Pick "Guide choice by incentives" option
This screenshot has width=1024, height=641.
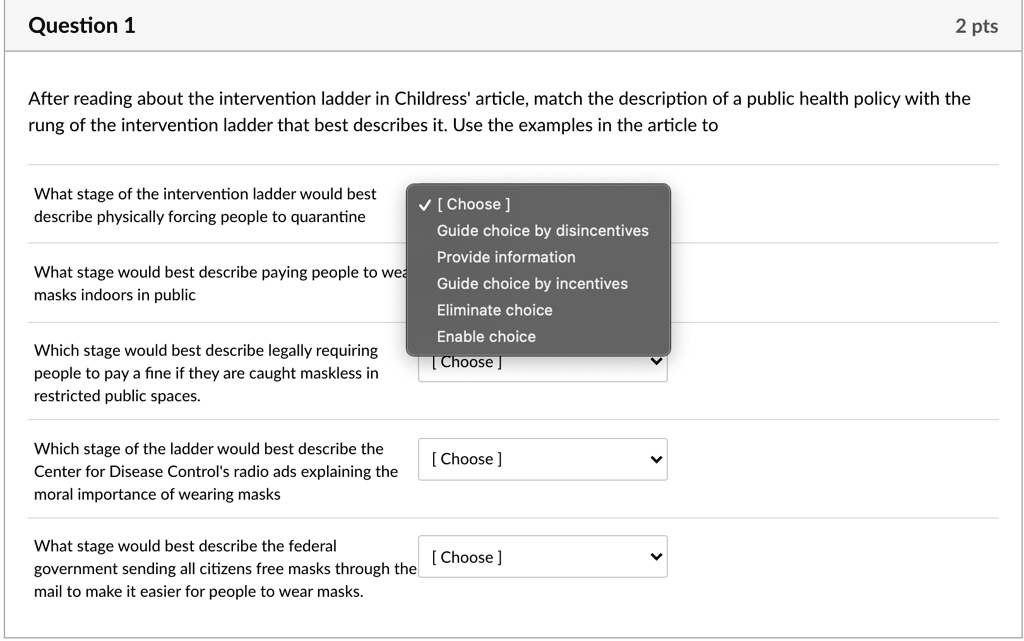(x=532, y=284)
